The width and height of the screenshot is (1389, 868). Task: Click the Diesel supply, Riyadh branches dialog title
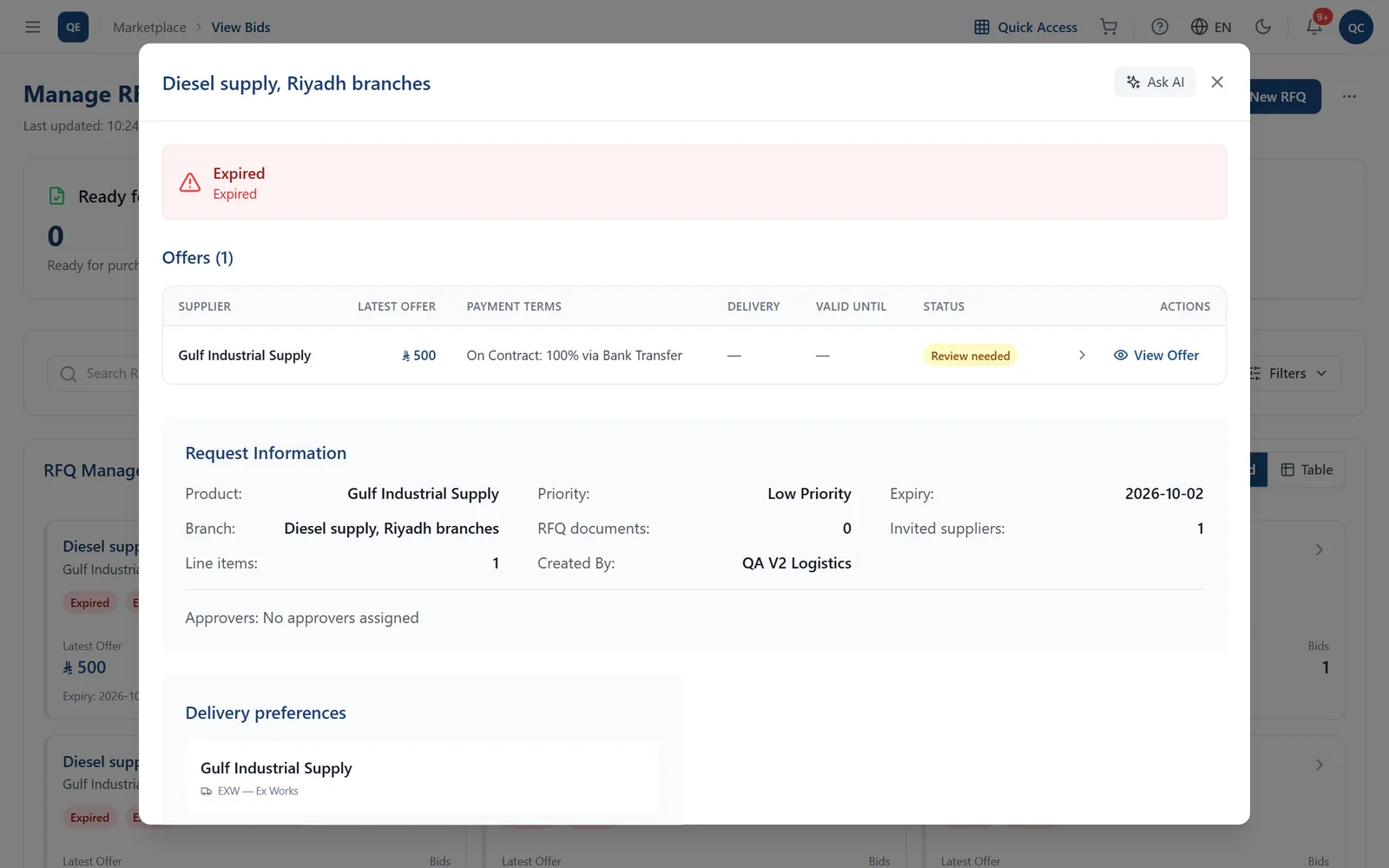[x=296, y=83]
